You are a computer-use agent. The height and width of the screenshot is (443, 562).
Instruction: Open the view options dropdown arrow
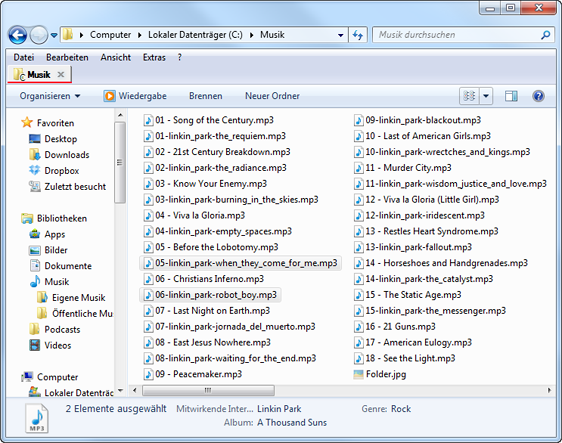[x=486, y=96]
